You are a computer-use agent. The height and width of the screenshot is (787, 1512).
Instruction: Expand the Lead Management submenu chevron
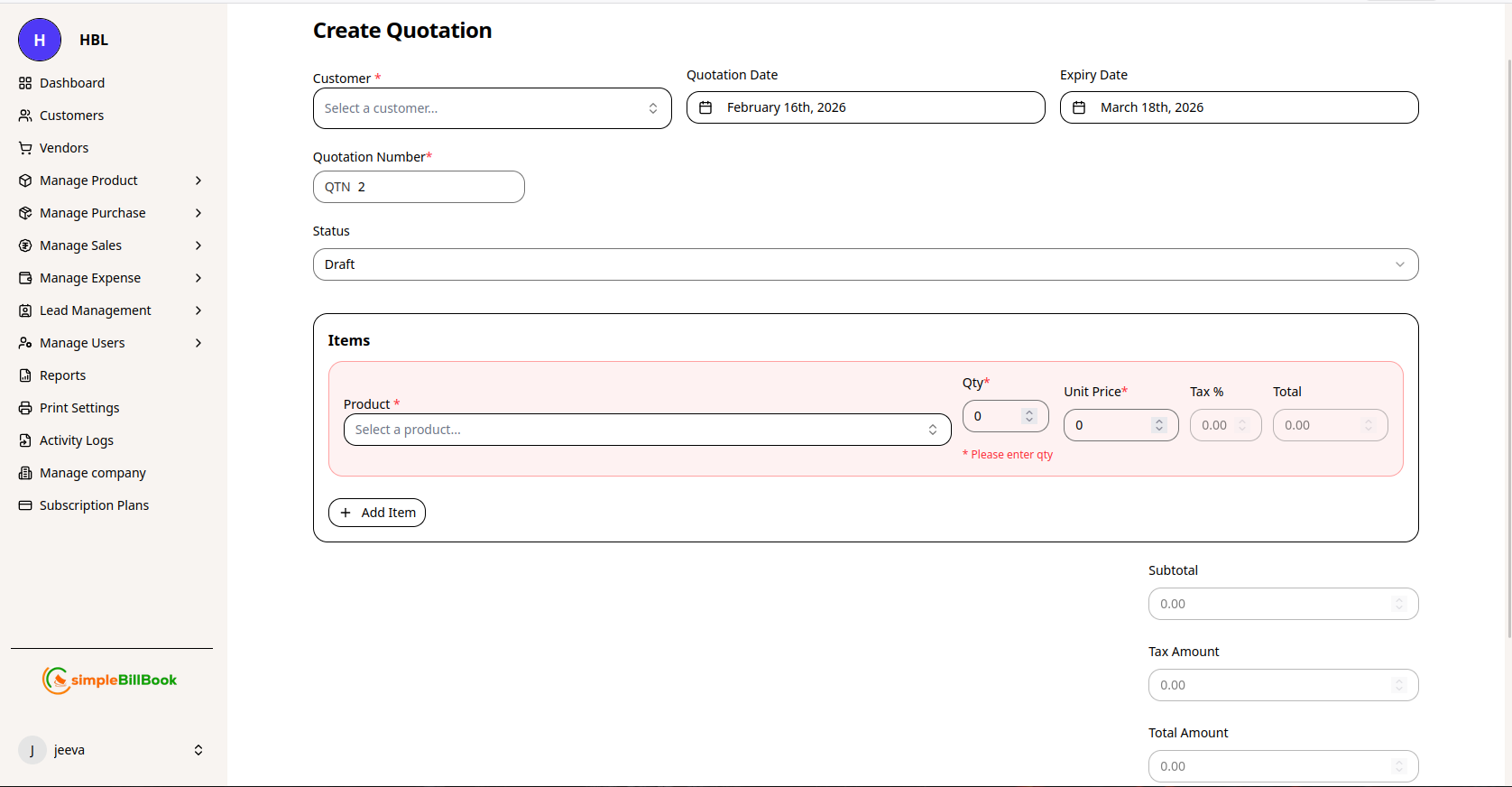[198, 310]
